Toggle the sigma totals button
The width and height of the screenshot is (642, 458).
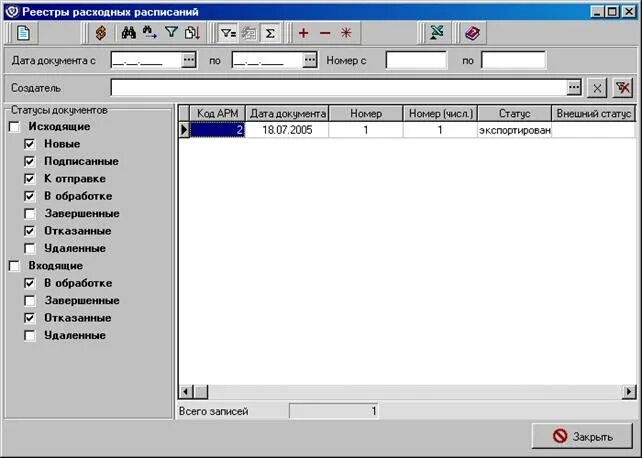click(x=270, y=33)
